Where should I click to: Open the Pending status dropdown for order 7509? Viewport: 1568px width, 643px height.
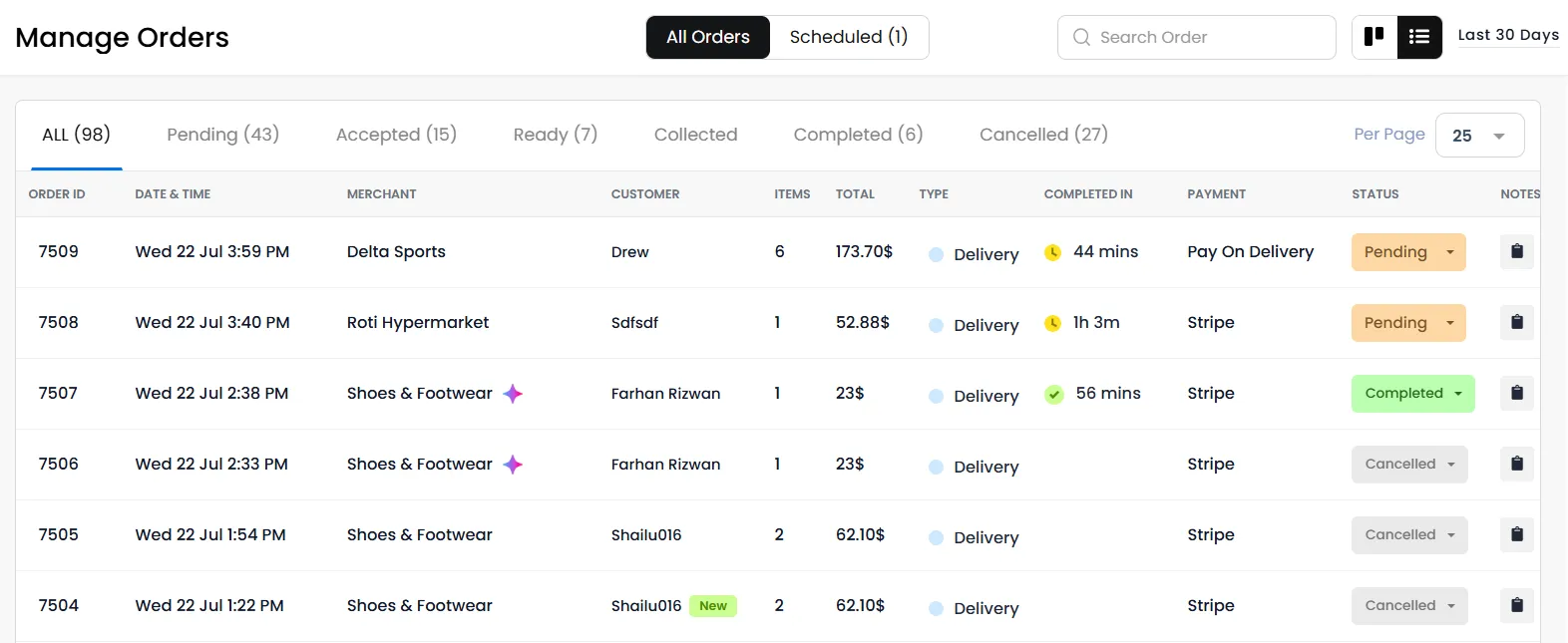1408,252
